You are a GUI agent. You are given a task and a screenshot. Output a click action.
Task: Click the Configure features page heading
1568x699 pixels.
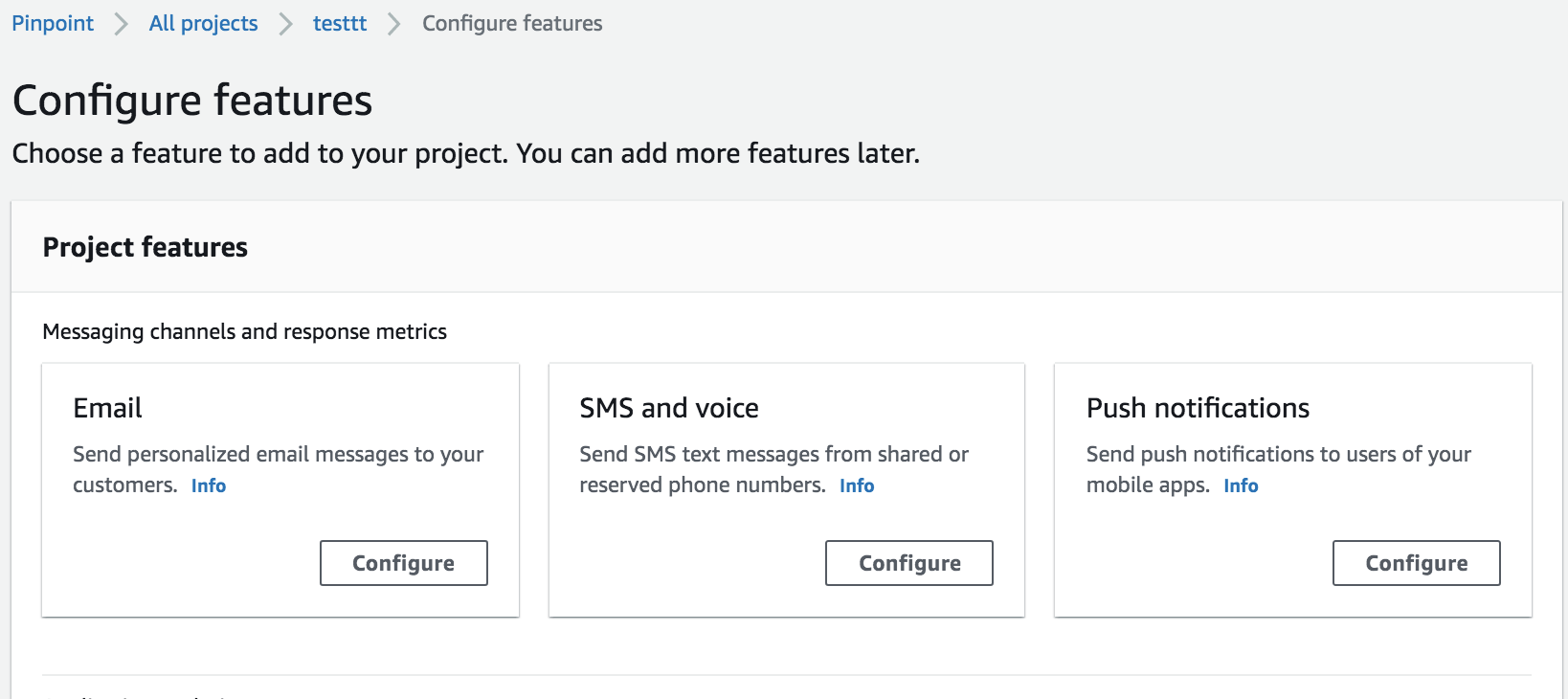[192, 101]
